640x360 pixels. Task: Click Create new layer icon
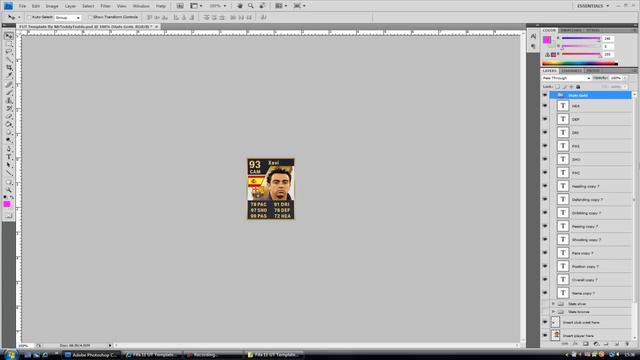(617, 344)
